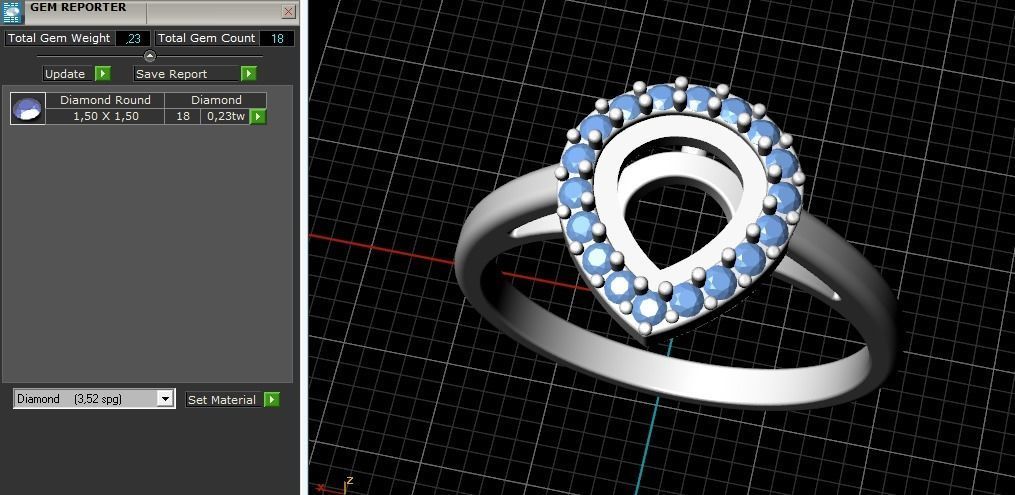Click the green arrow next to Save Report

coord(249,74)
